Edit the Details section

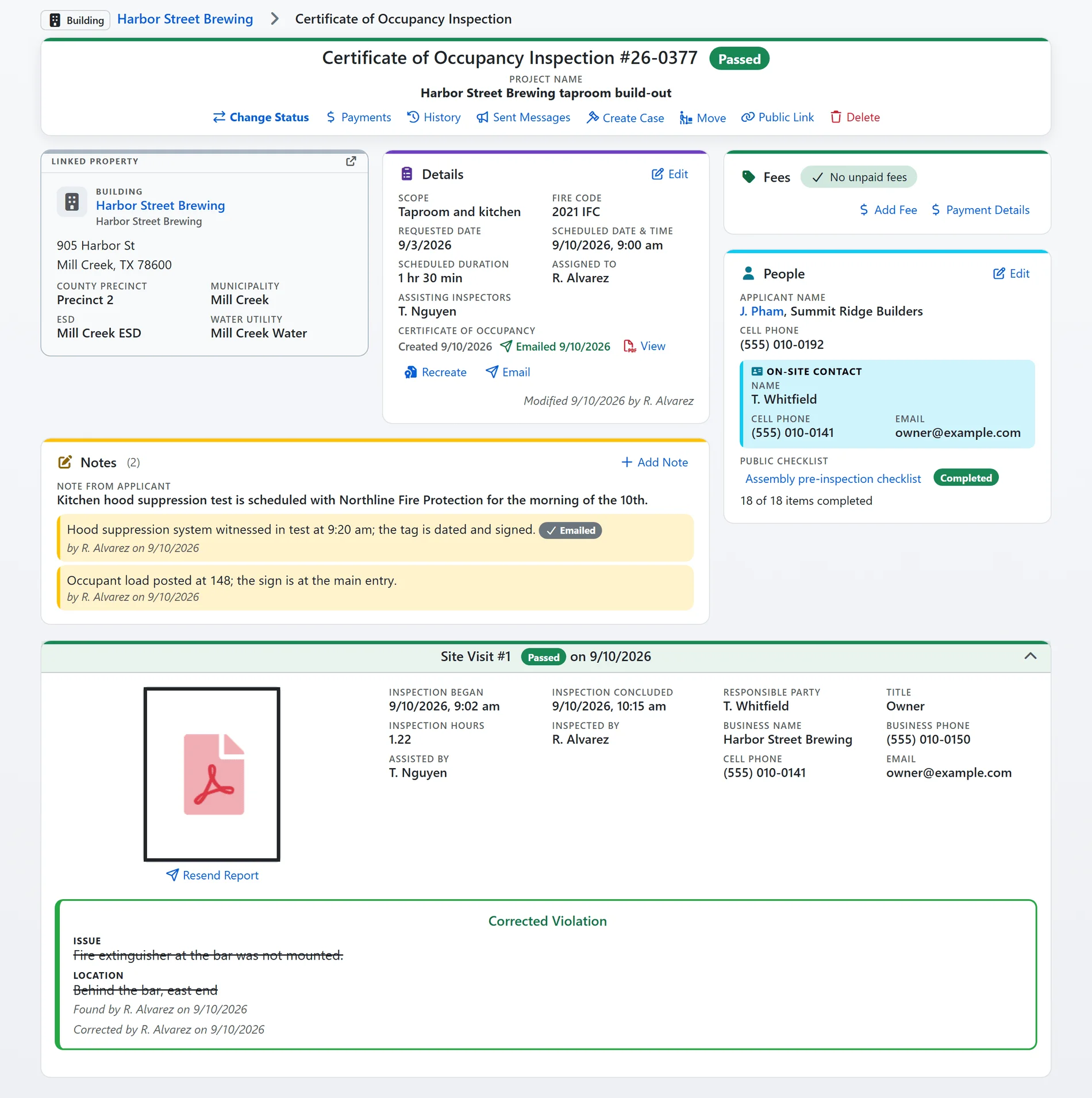click(670, 174)
